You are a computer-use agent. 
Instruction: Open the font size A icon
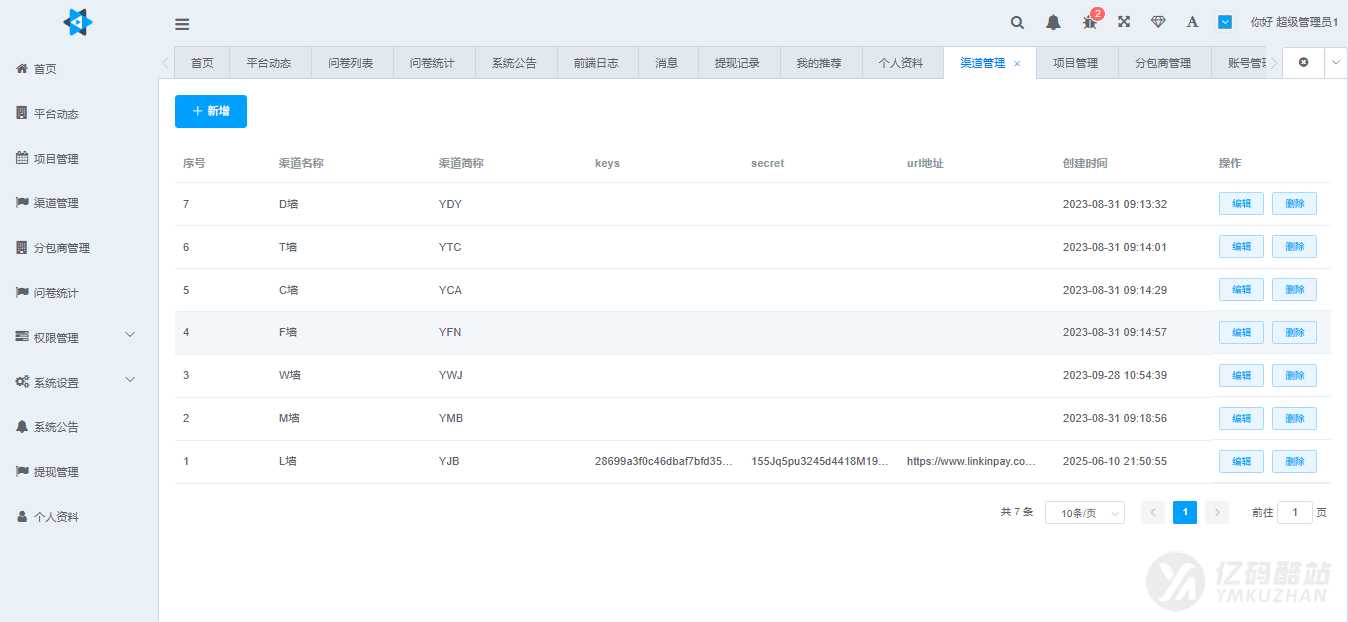click(x=1192, y=22)
